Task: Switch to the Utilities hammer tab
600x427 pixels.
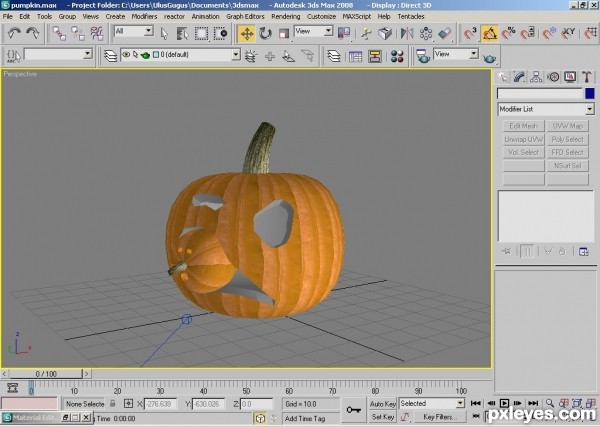Action: 587,77
